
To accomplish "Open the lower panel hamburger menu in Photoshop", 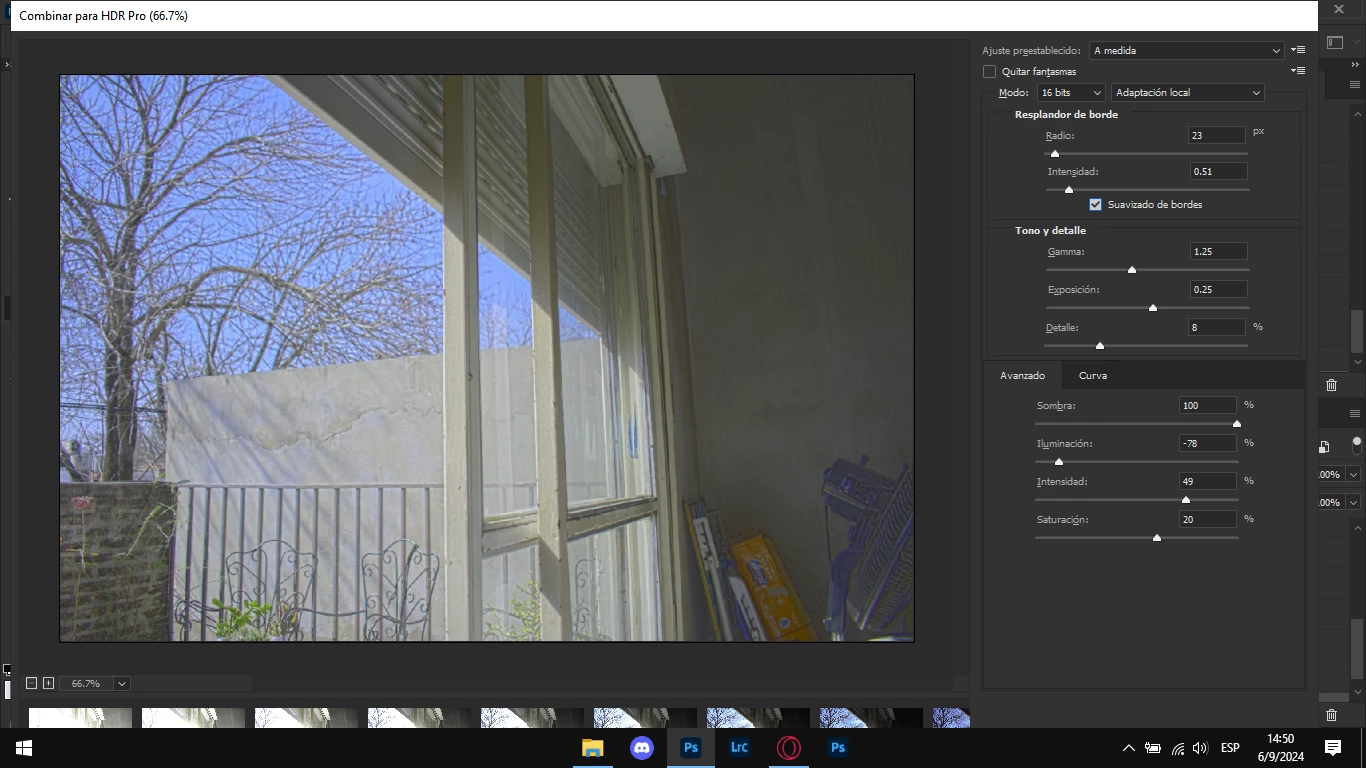I will coord(1354,413).
